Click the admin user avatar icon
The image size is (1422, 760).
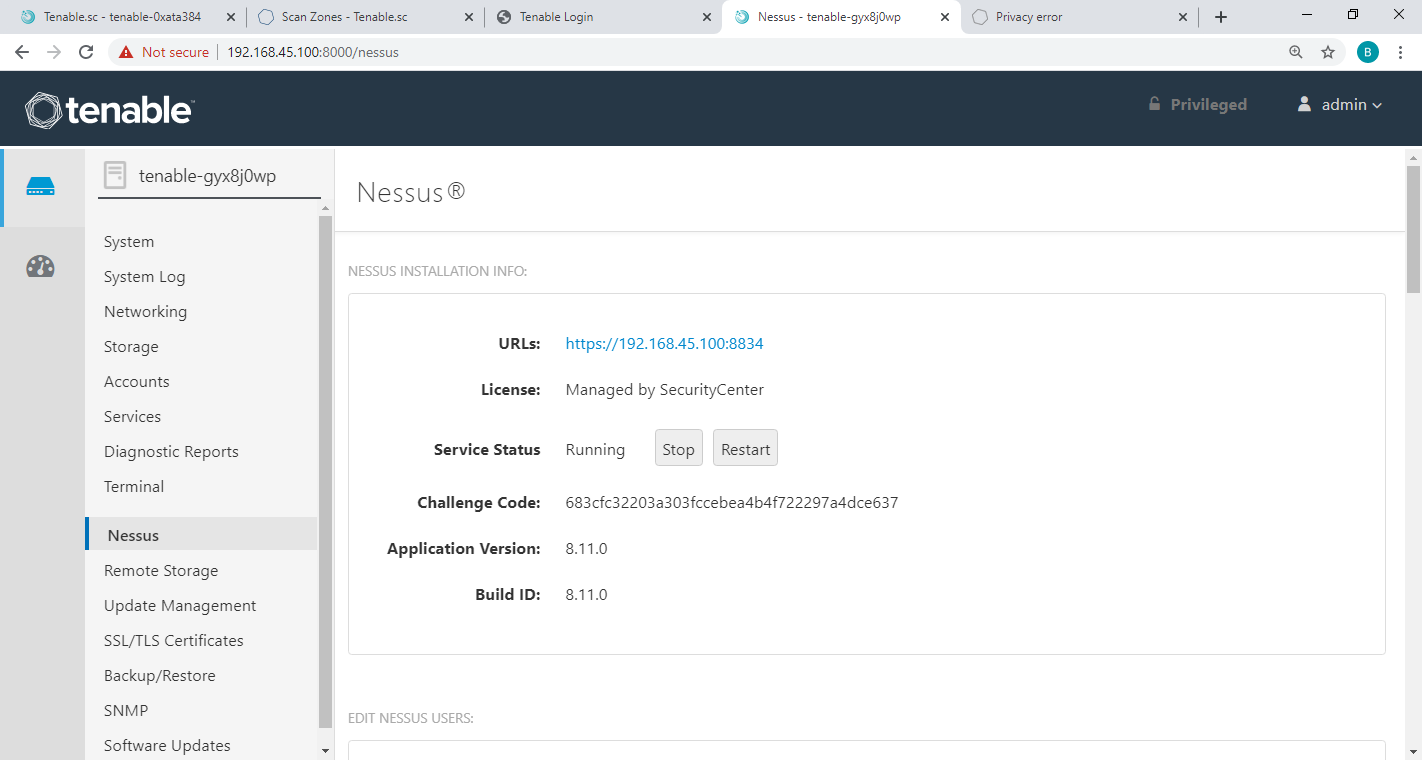coord(1304,104)
